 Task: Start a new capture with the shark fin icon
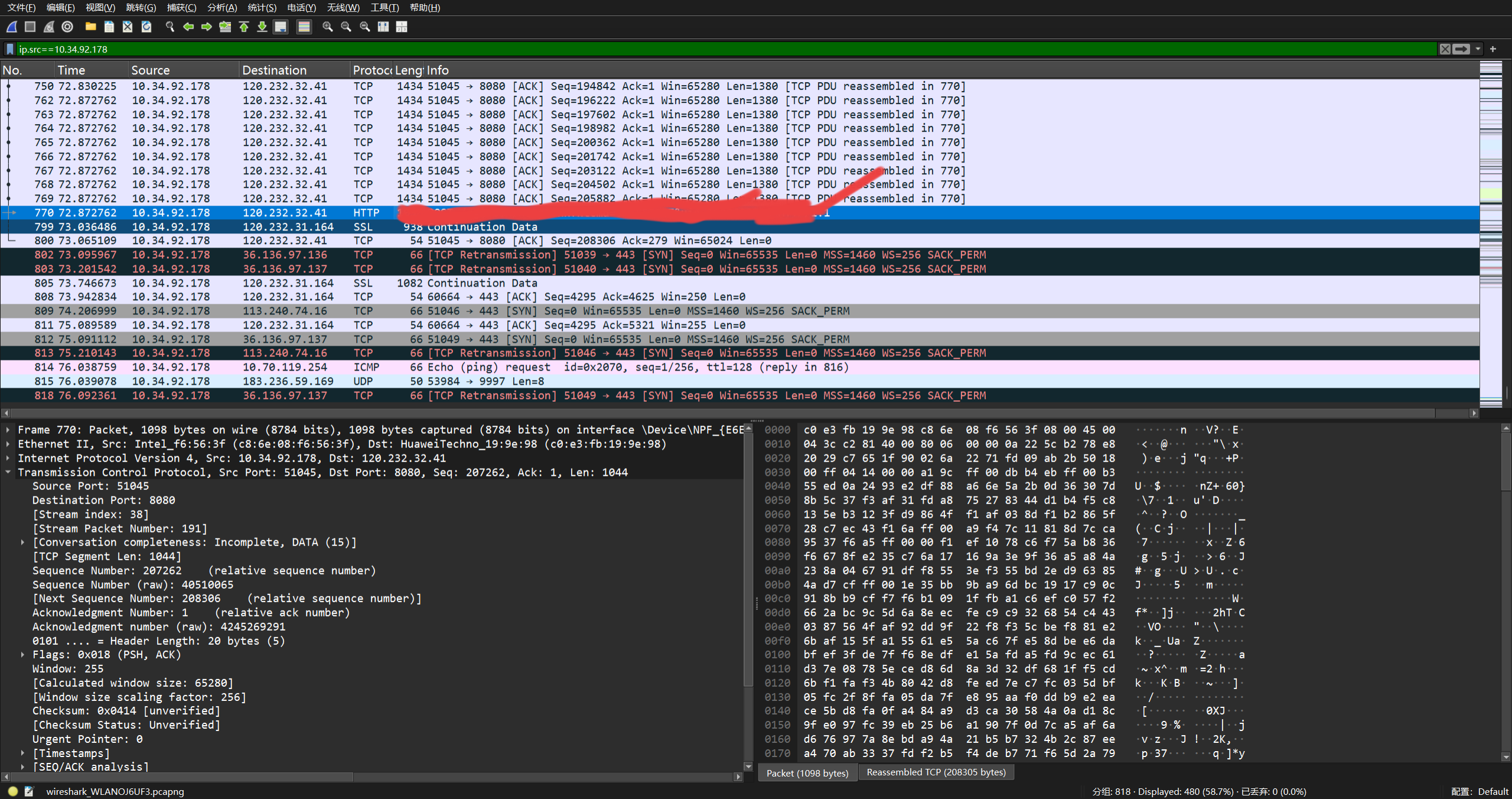click(11, 27)
